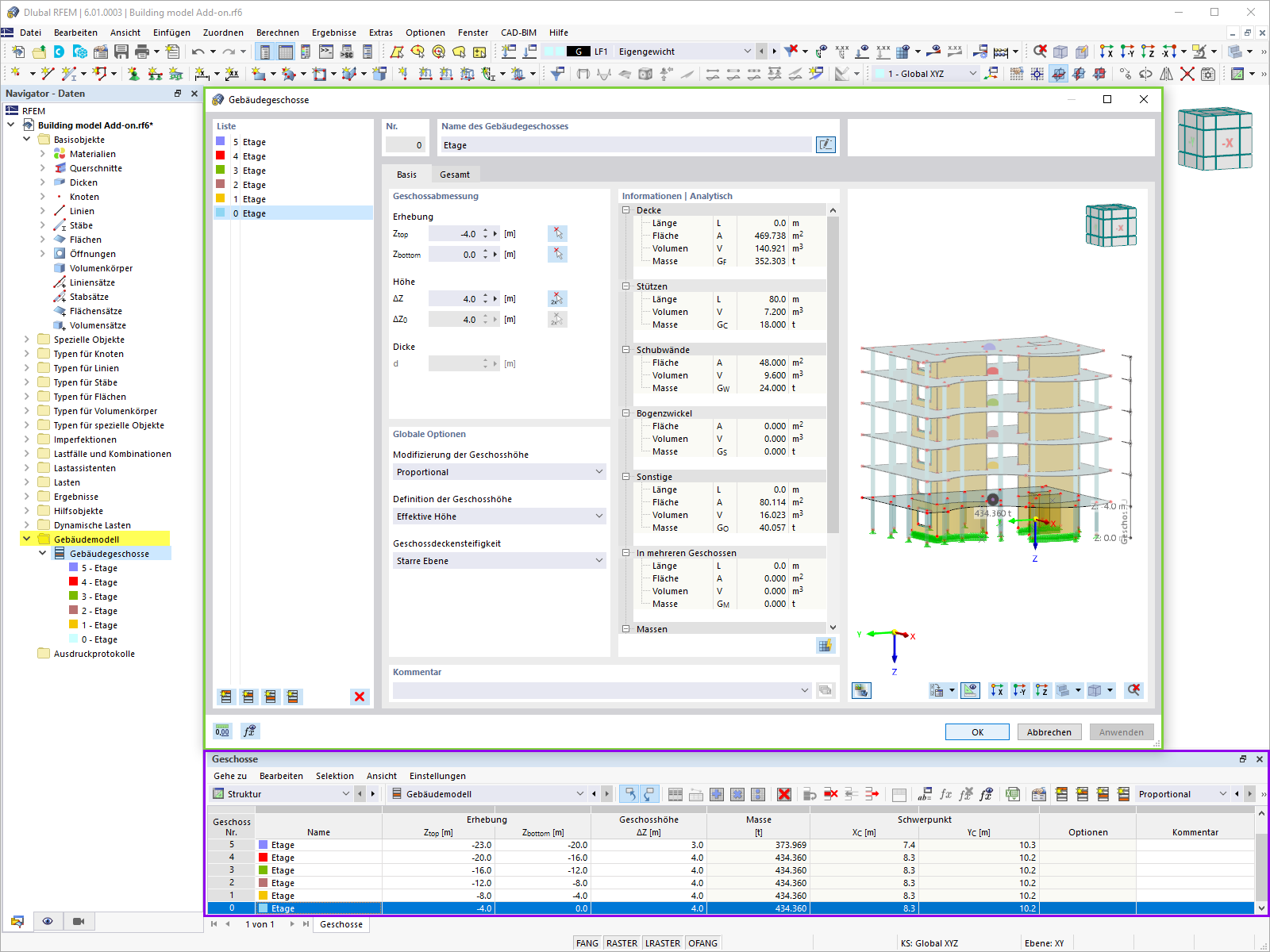The width and height of the screenshot is (1270, 952).
Task: Toggle the highlighted work plane button in toolbar
Action: (1058, 74)
